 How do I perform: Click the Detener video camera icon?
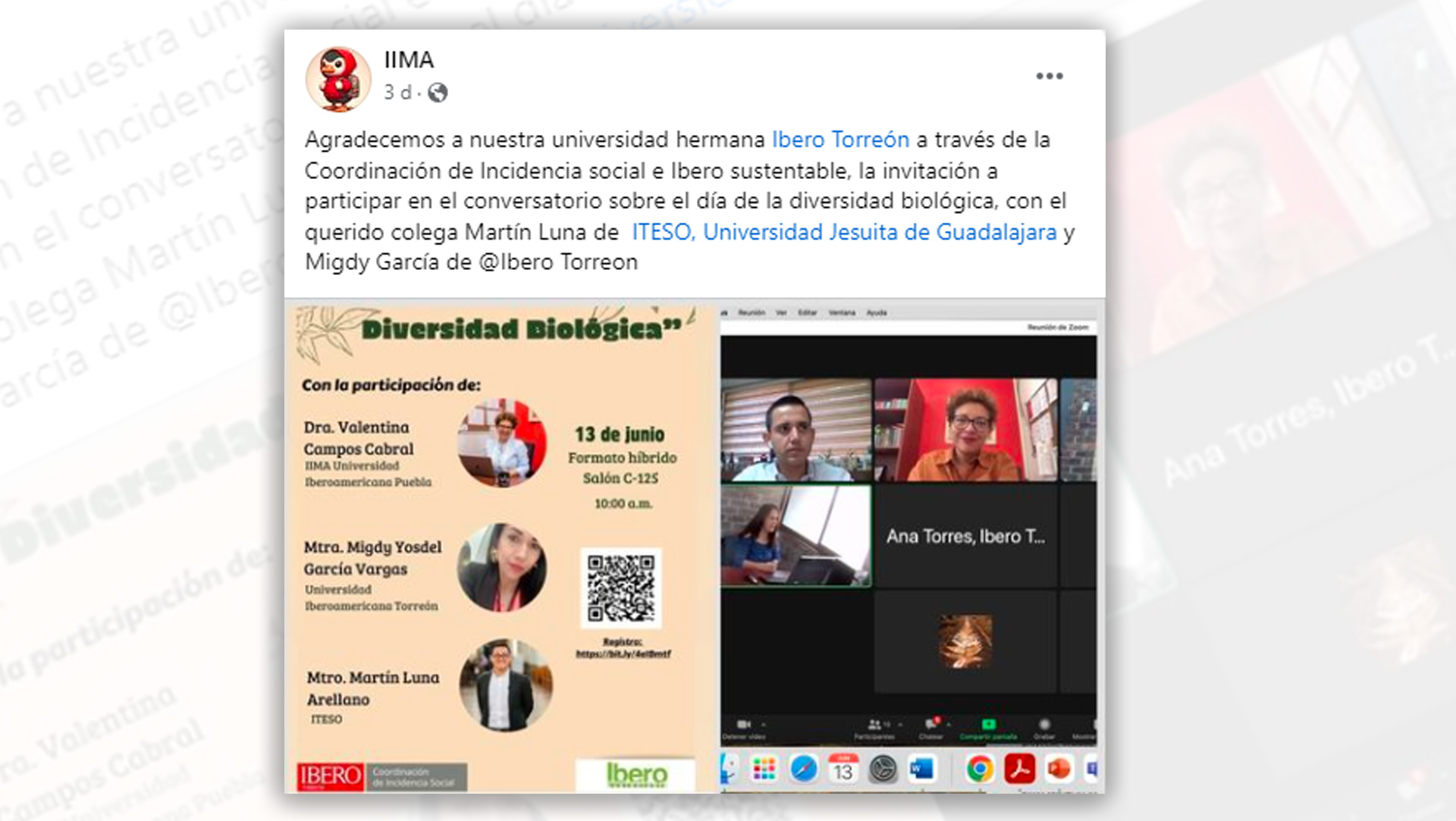pyautogui.click(x=743, y=725)
